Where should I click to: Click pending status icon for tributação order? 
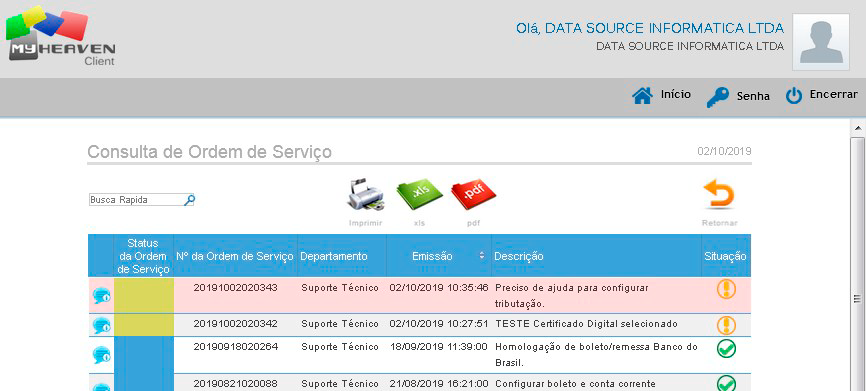(x=726, y=289)
